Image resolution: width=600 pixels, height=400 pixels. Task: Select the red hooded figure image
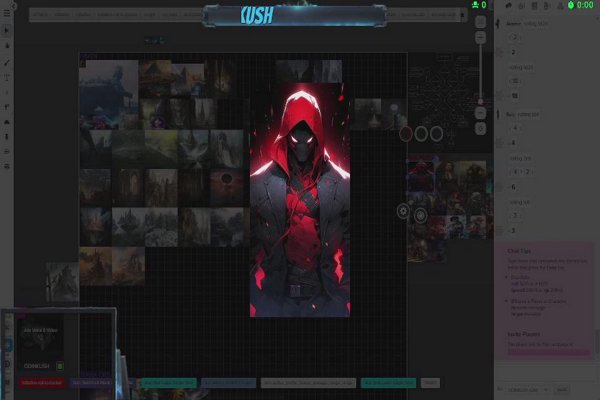coord(300,200)
